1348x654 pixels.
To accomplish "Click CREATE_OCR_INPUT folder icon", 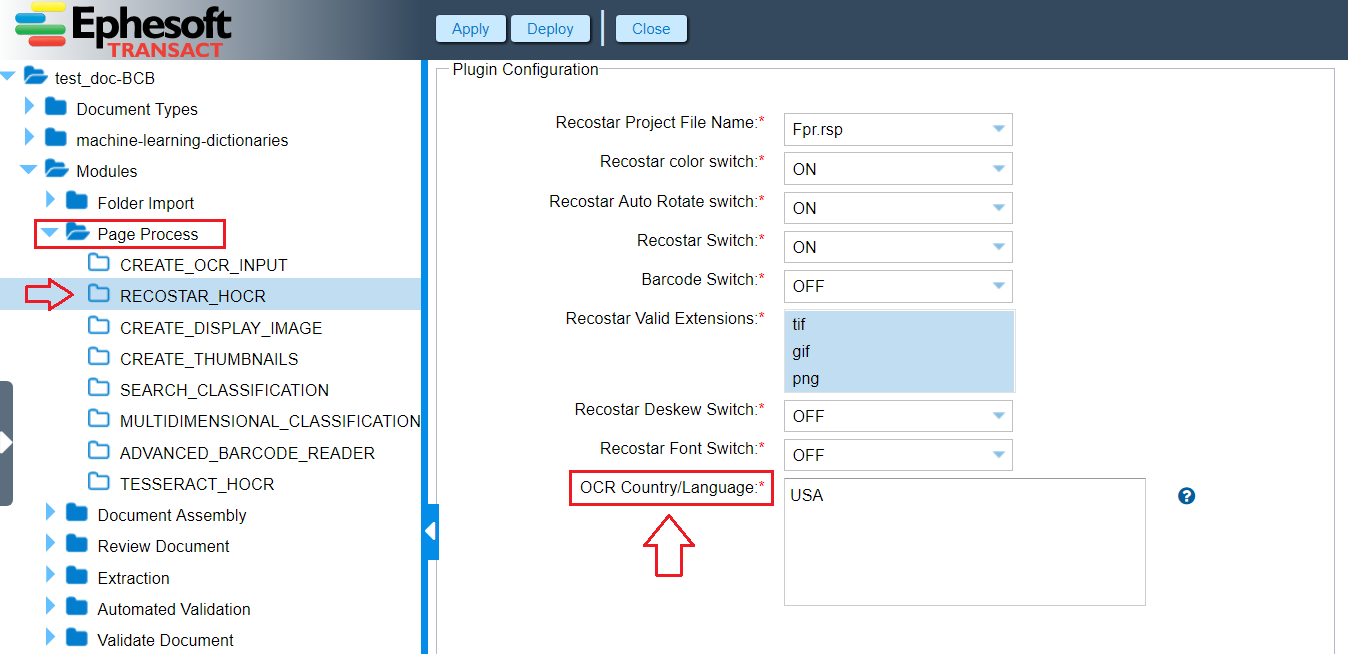I will (98, 264).
